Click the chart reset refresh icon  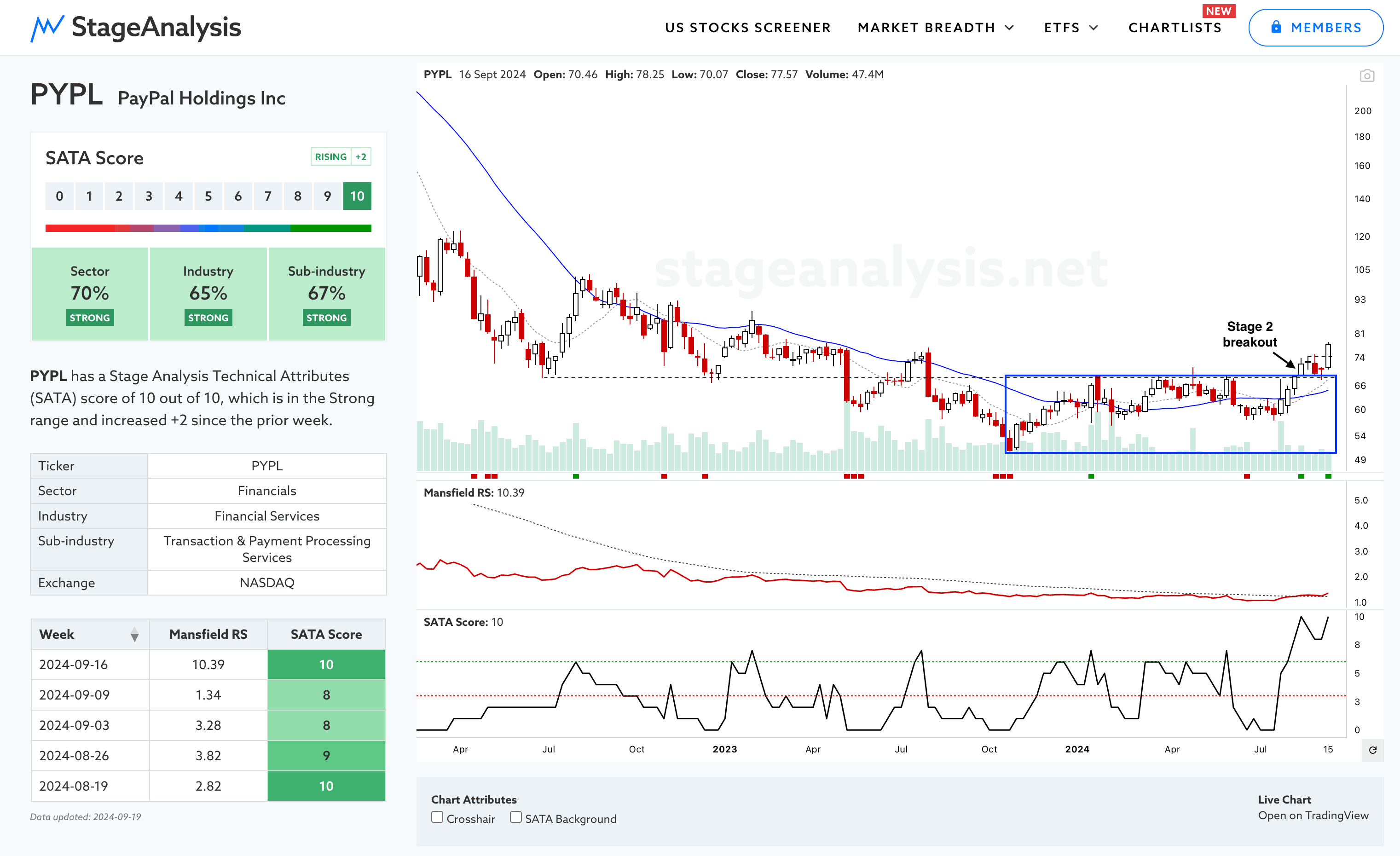click(x=1373, y=750)
